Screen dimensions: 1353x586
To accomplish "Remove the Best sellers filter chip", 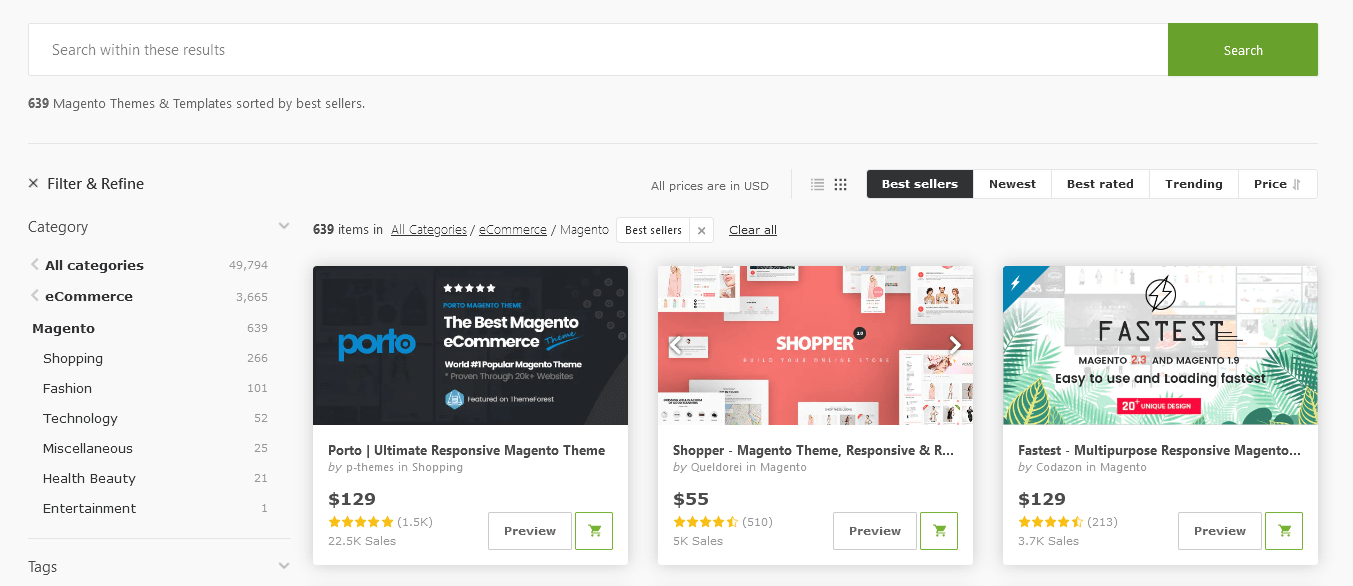I will coord(700,229).
